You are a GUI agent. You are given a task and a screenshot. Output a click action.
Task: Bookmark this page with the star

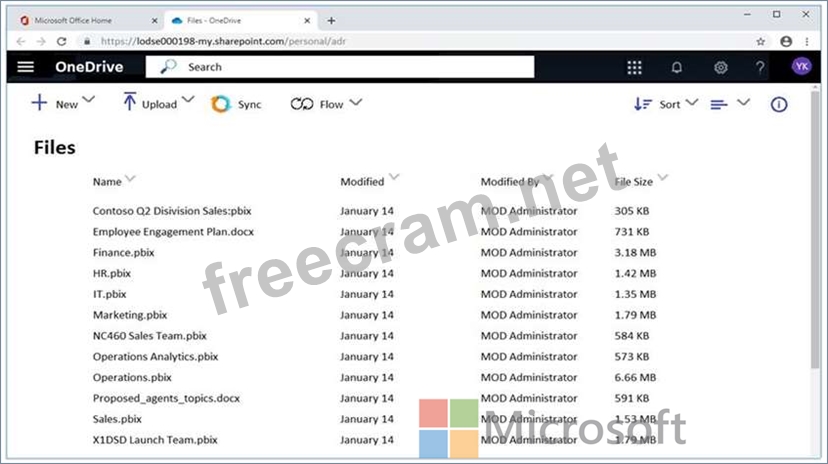click(x=760, y=41)
